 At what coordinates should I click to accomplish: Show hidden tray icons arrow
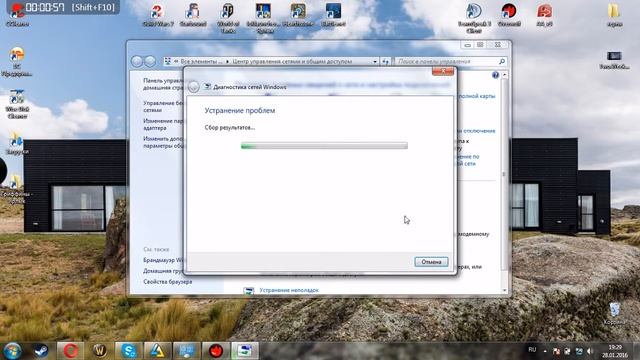pyautogui.click(x=545, y=351)
